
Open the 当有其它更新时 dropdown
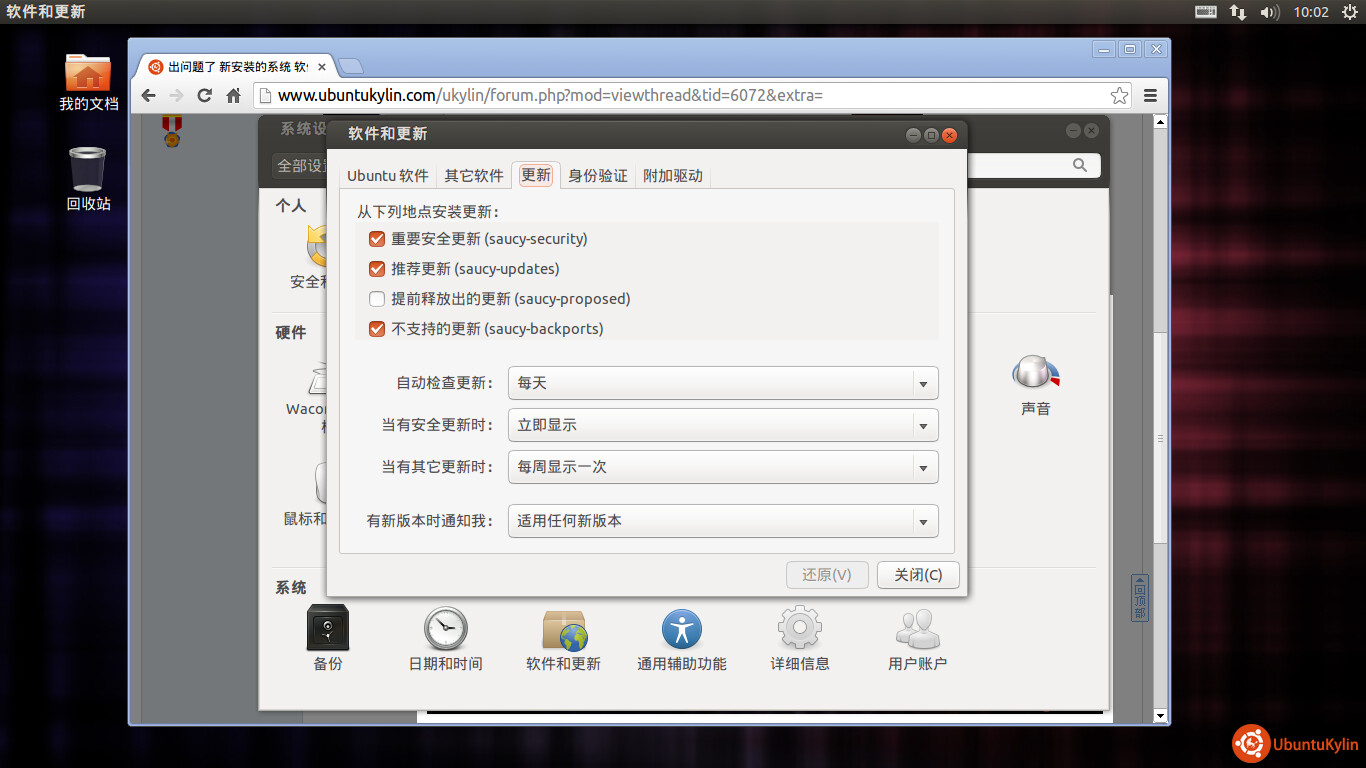(723, 467)
